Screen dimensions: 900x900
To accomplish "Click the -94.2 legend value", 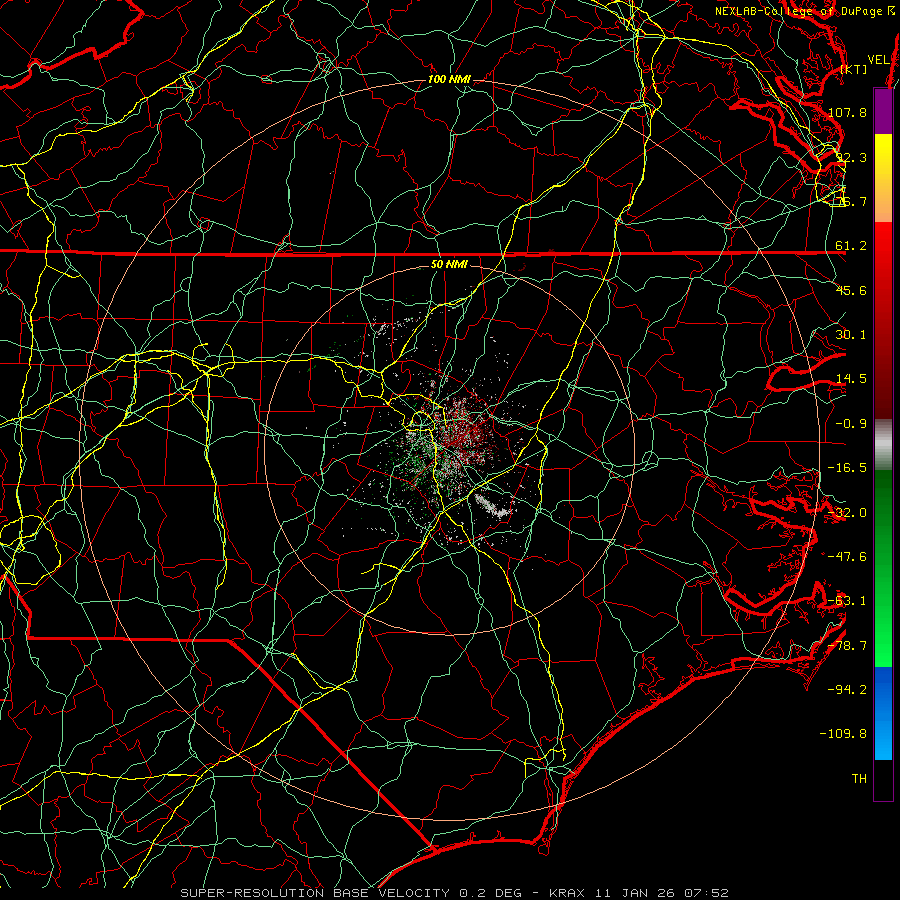I will point(847,690).
